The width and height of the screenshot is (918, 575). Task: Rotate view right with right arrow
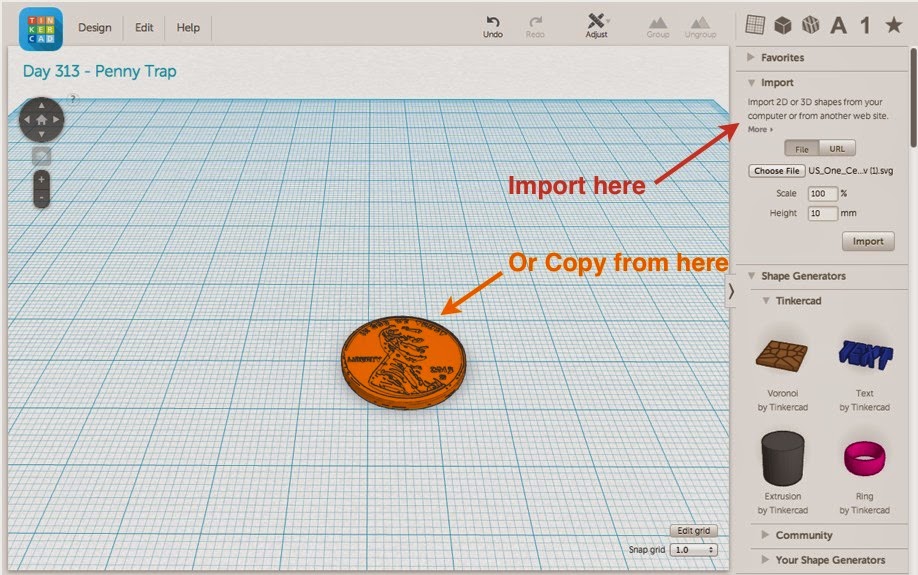coord(56,119)
